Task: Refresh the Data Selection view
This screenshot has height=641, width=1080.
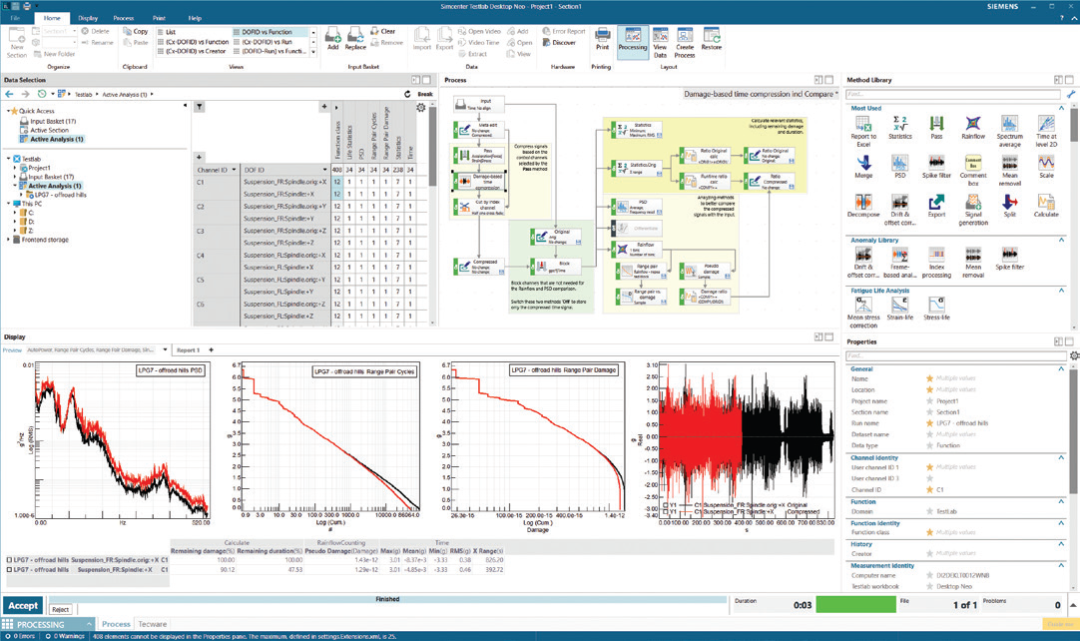Action: (407, 94)
